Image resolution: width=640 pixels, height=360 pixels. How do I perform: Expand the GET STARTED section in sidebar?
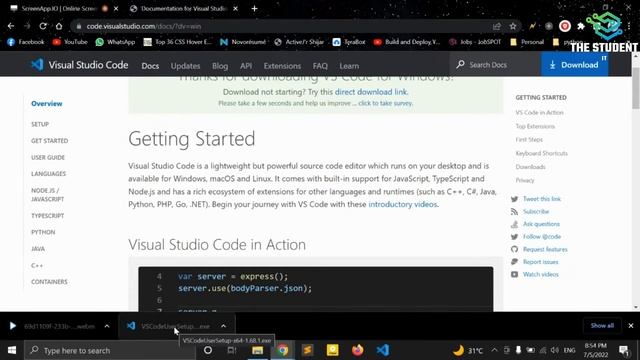(49, 141)
